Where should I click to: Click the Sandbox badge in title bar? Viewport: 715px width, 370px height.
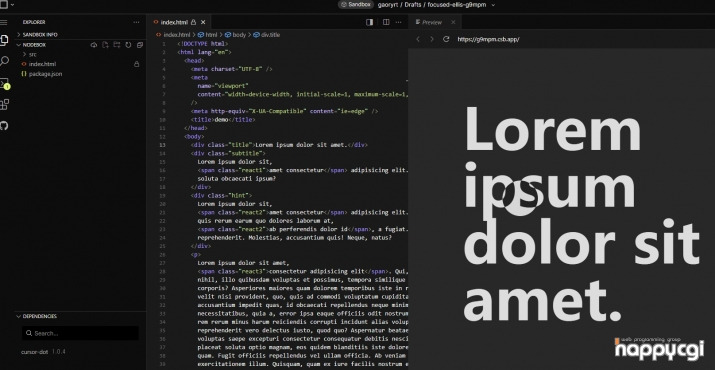pos(355,5)
